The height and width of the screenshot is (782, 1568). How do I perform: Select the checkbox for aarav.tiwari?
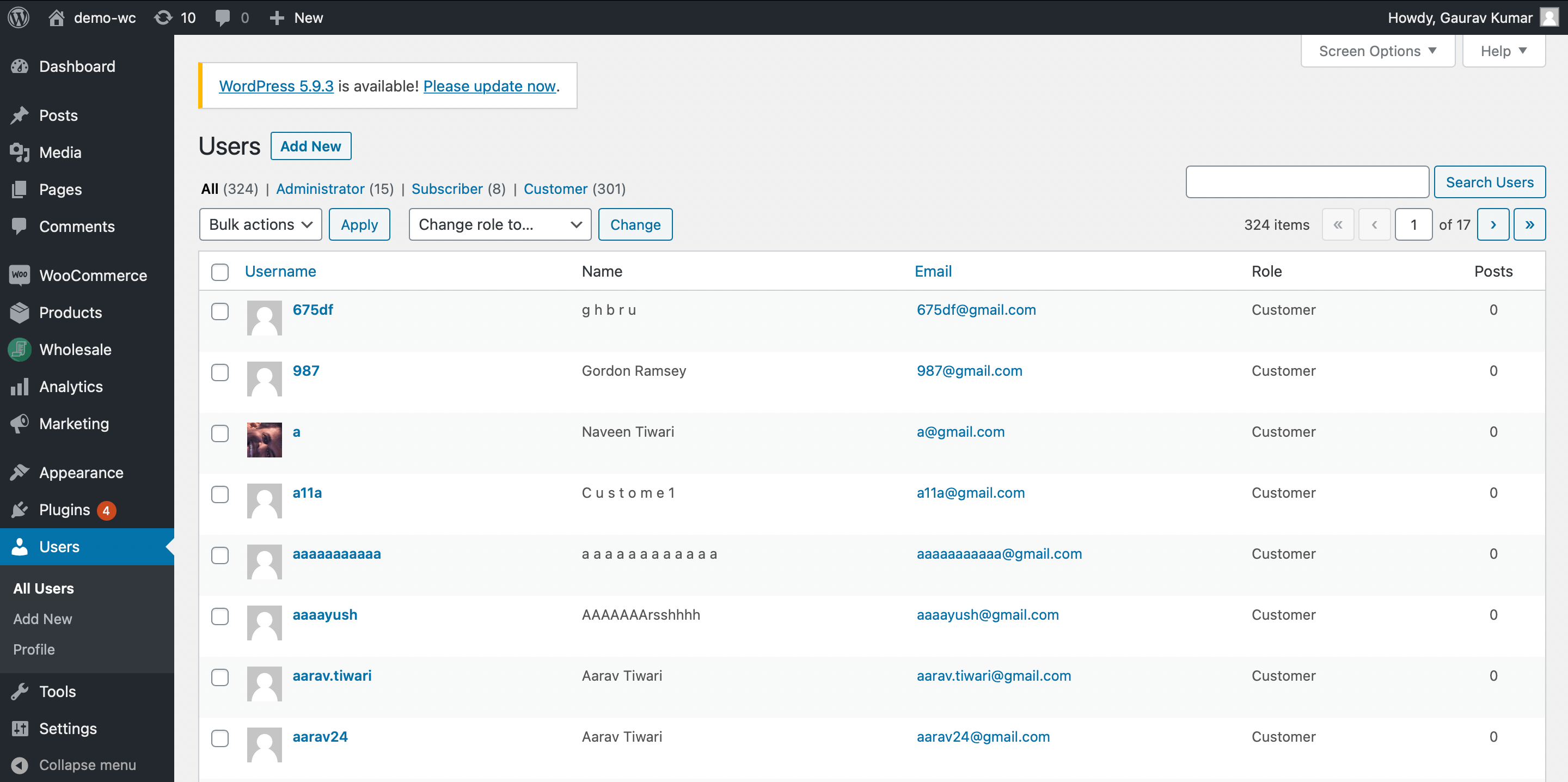point(220,677)
